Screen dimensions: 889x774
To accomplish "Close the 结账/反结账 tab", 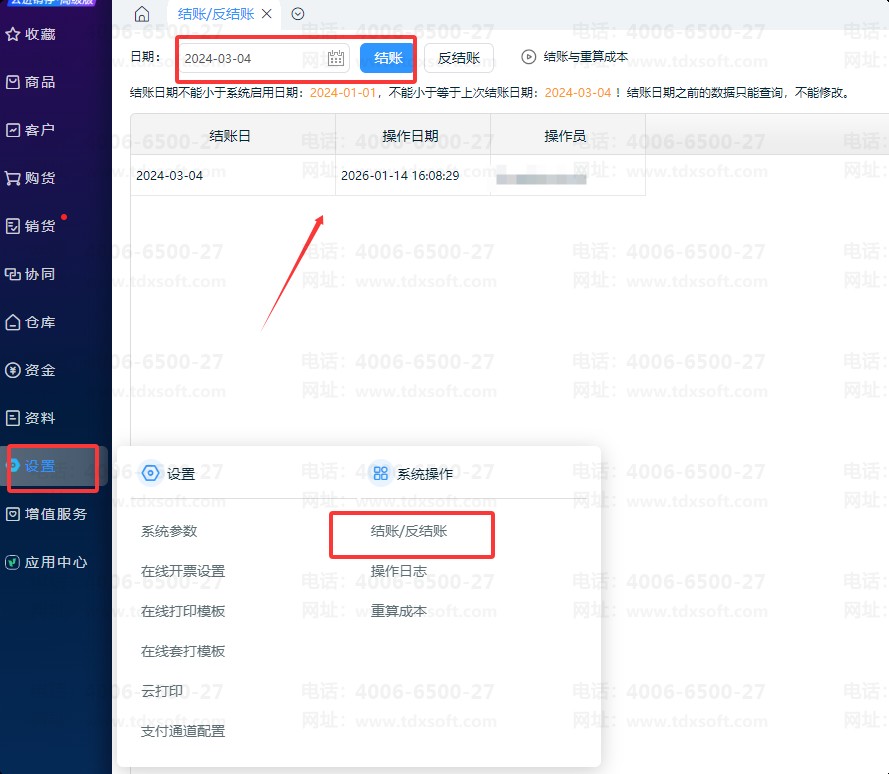I will pos(266,14).
